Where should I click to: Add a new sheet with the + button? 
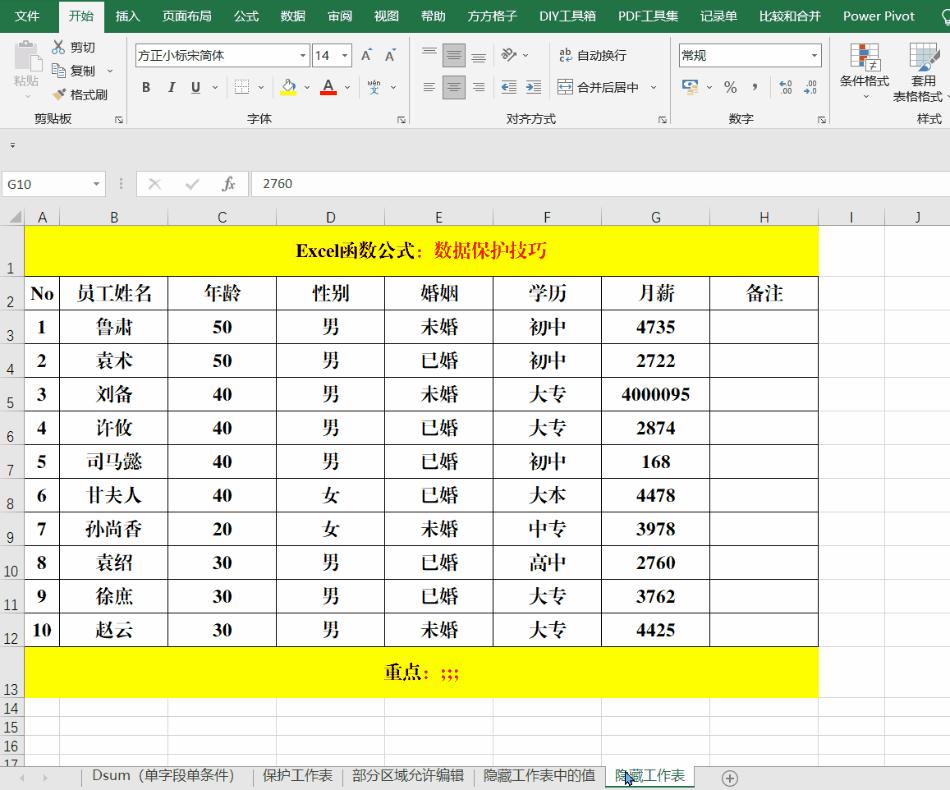(x=730, y=777)
